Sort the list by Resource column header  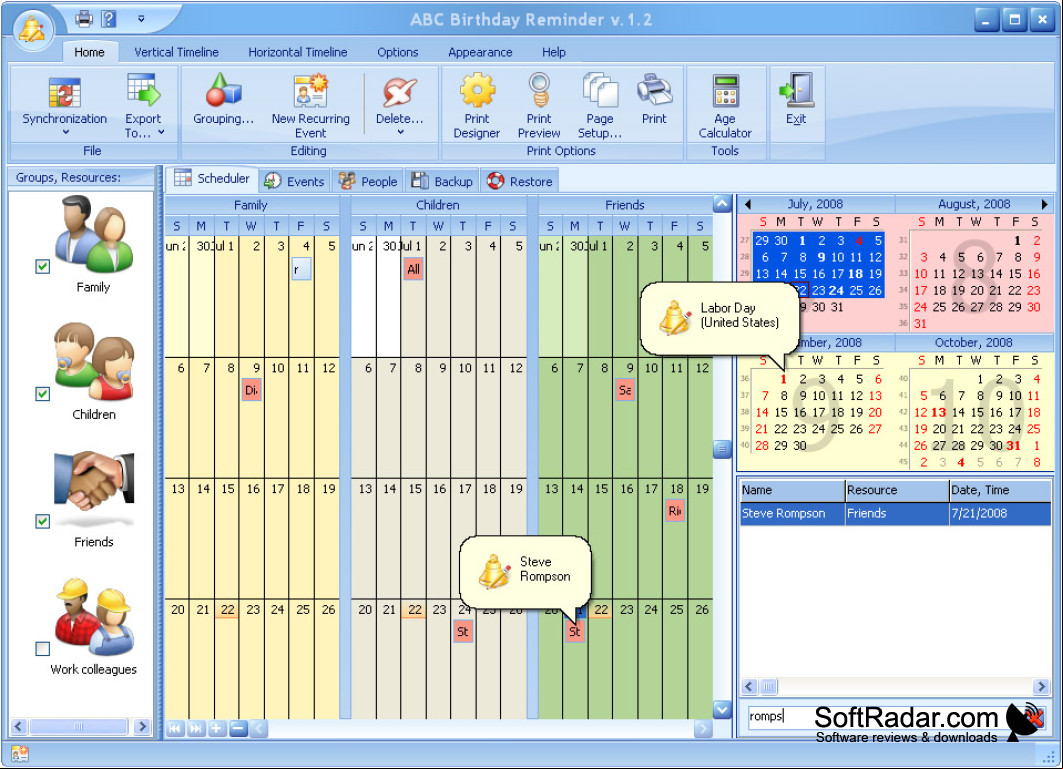pos(897,490)
